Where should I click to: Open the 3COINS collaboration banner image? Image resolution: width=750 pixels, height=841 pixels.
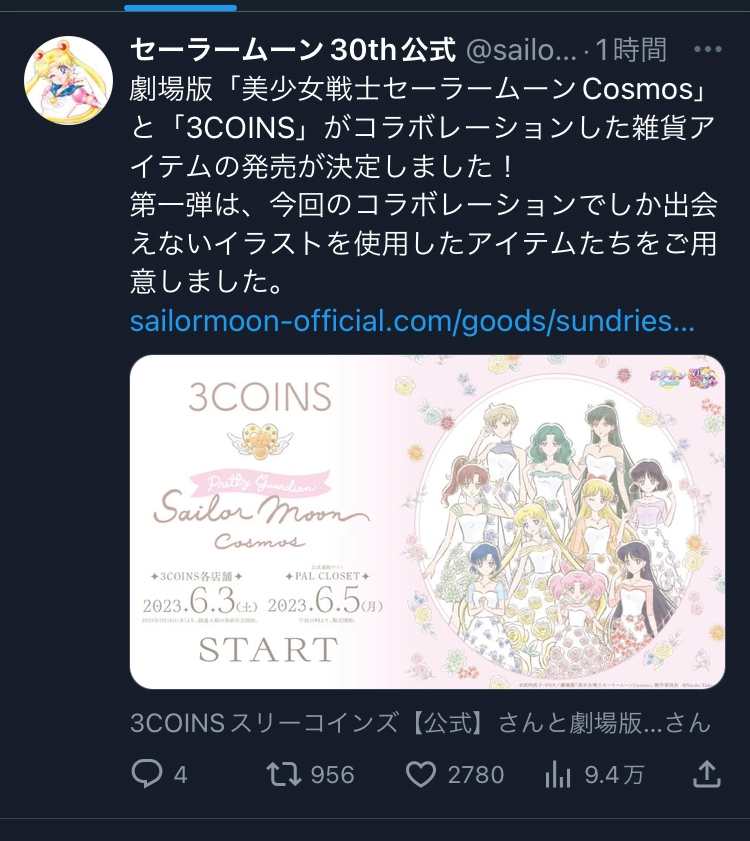pyautogui.click(x=427, y=522)
